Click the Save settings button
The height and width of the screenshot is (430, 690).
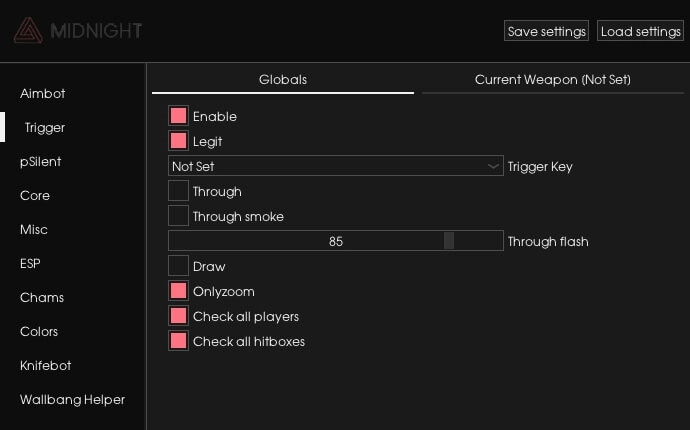click(546, 31)
